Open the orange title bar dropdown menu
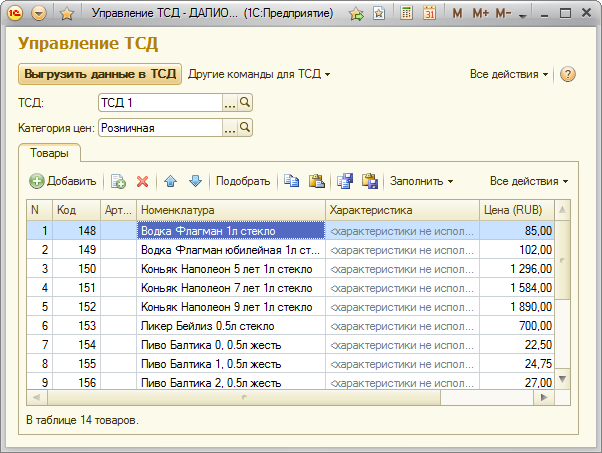 tap(39, 13)
